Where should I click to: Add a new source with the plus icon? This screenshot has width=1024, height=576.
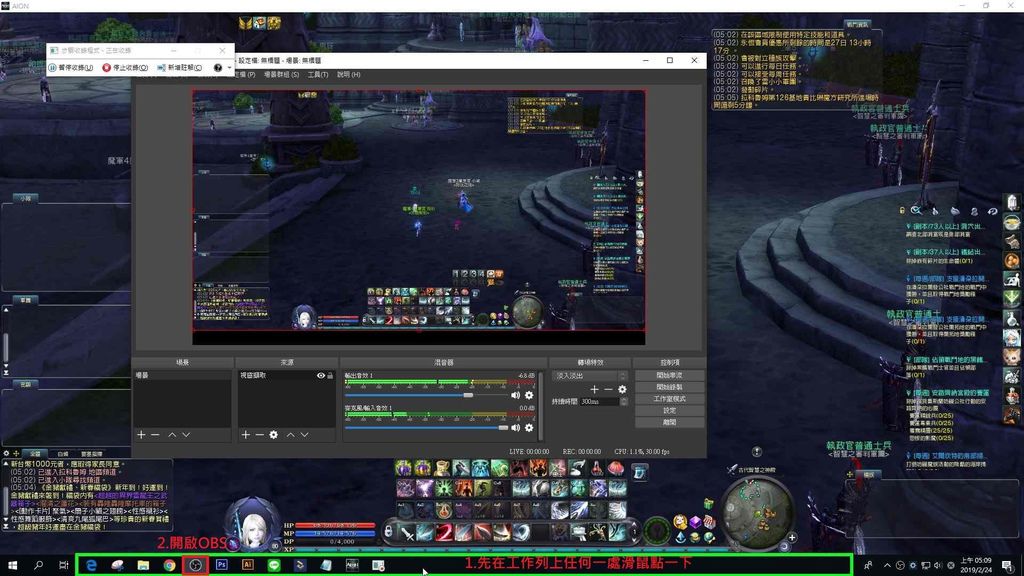click(246, 434)
